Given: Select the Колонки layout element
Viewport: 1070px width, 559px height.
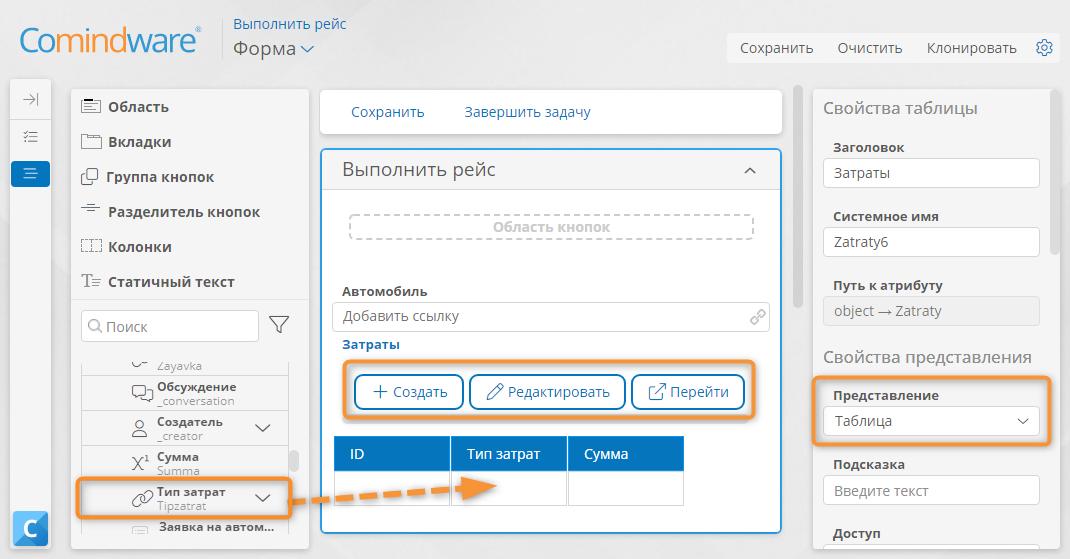Looking at the screenshot, I should [126, 246].
